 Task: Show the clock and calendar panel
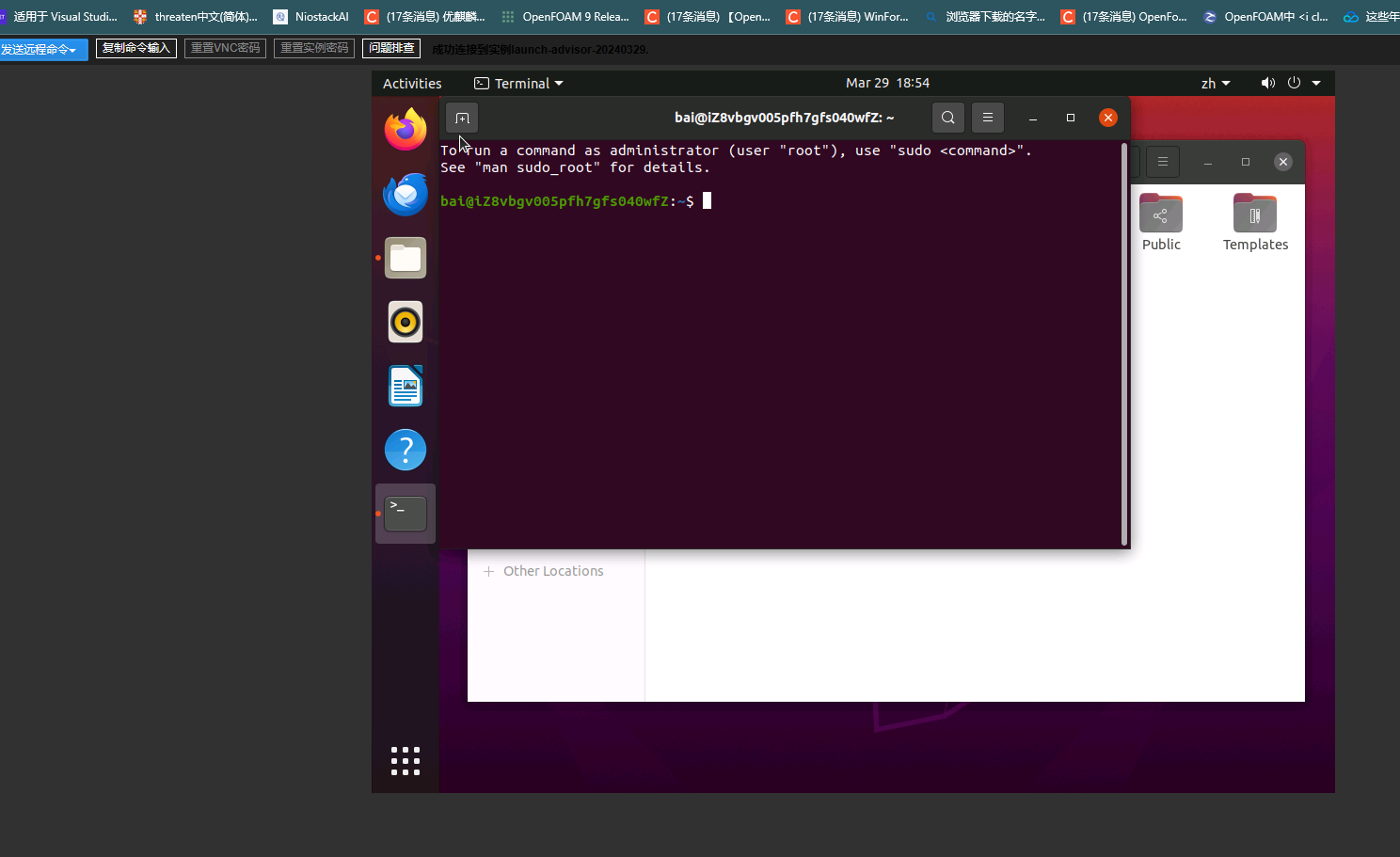[x=887, y=83]
